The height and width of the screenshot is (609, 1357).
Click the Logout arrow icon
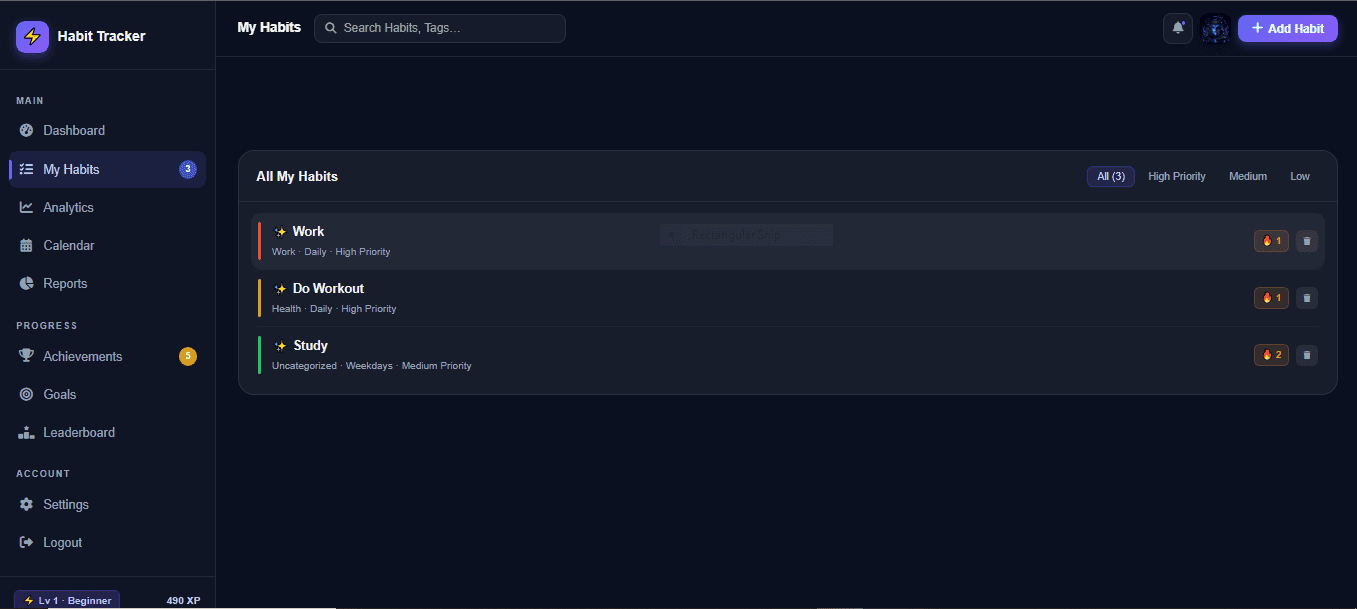(26, 542)
